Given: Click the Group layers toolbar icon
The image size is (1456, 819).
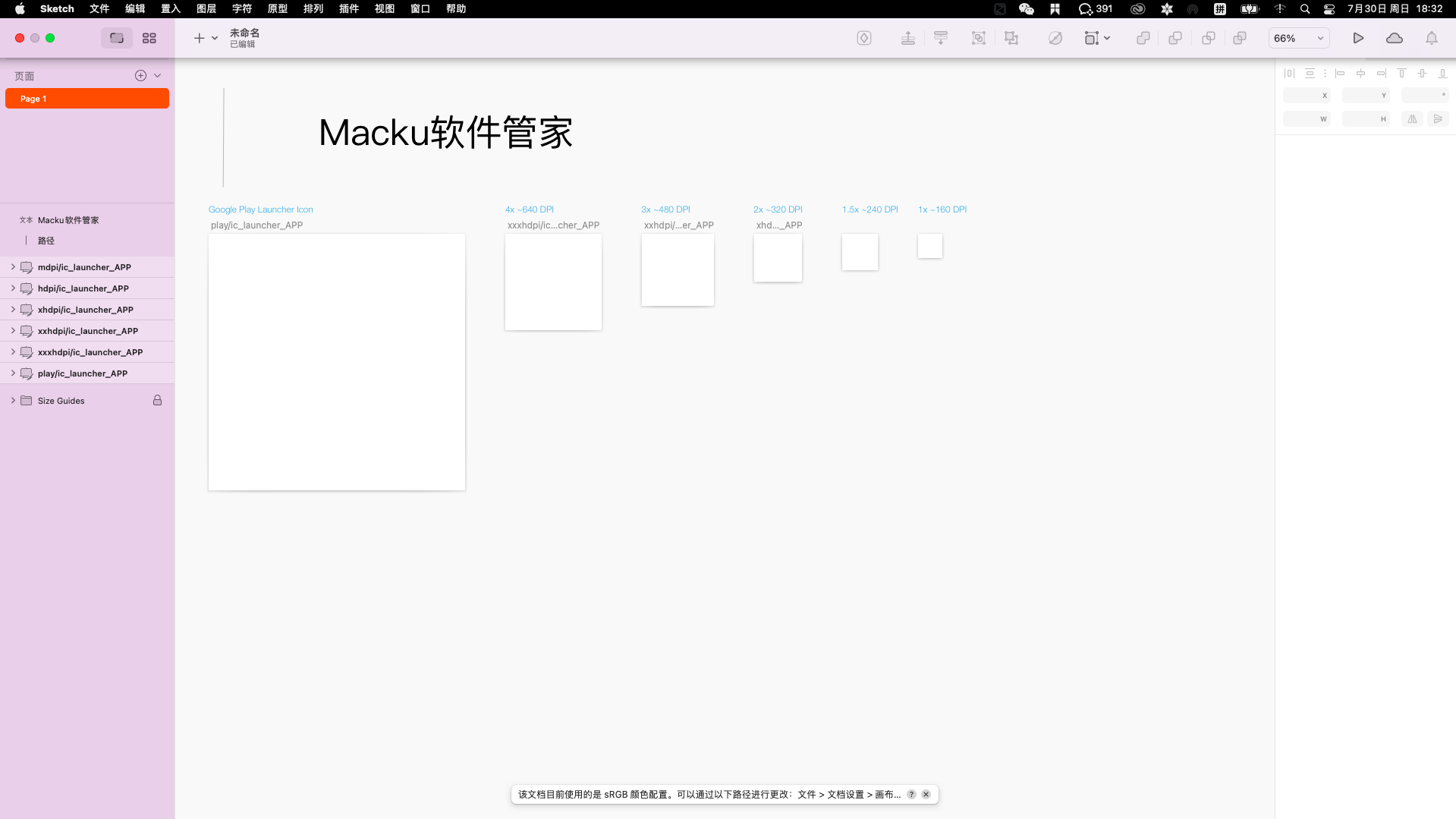Looking at the screenshot, I should click(979, 38).
